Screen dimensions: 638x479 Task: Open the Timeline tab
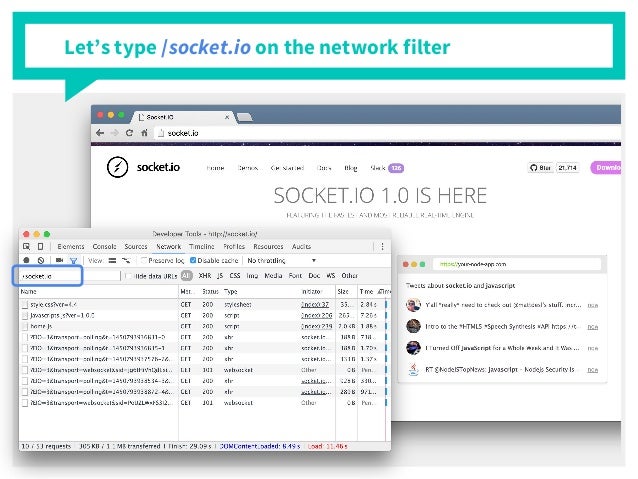[x=202, y=247]
